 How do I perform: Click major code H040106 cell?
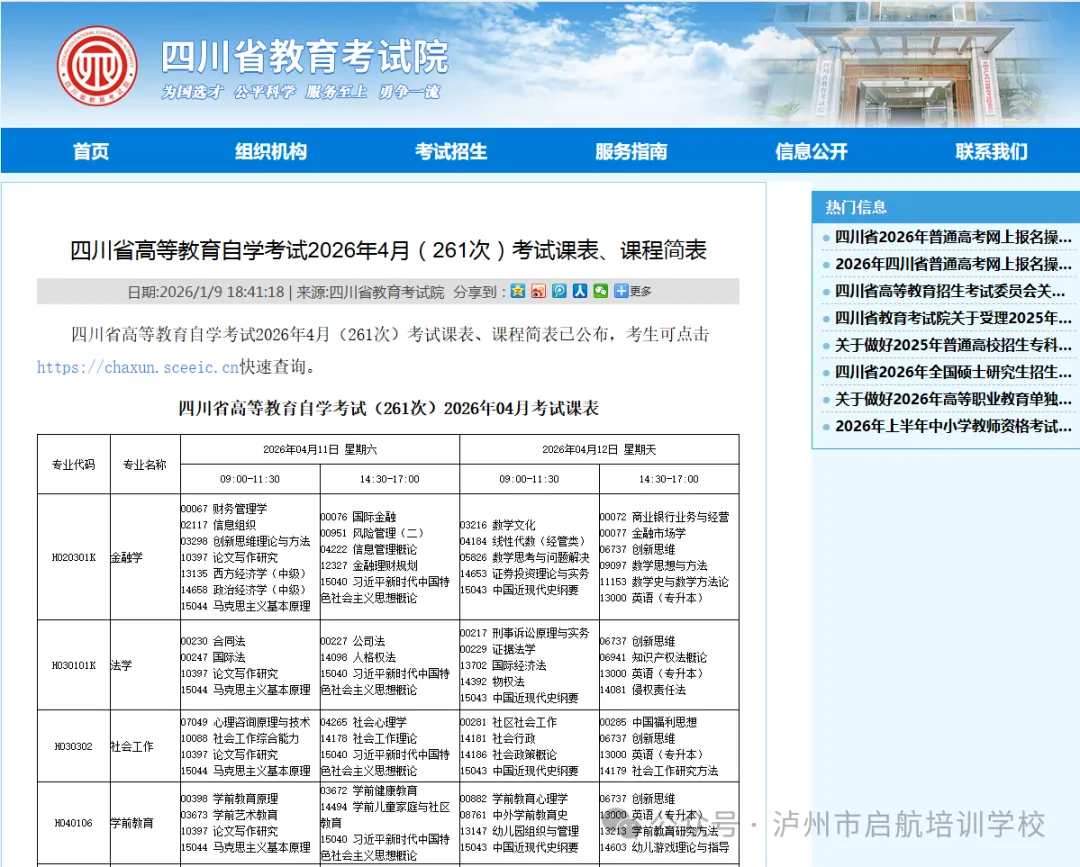click(x=74, y=823)
